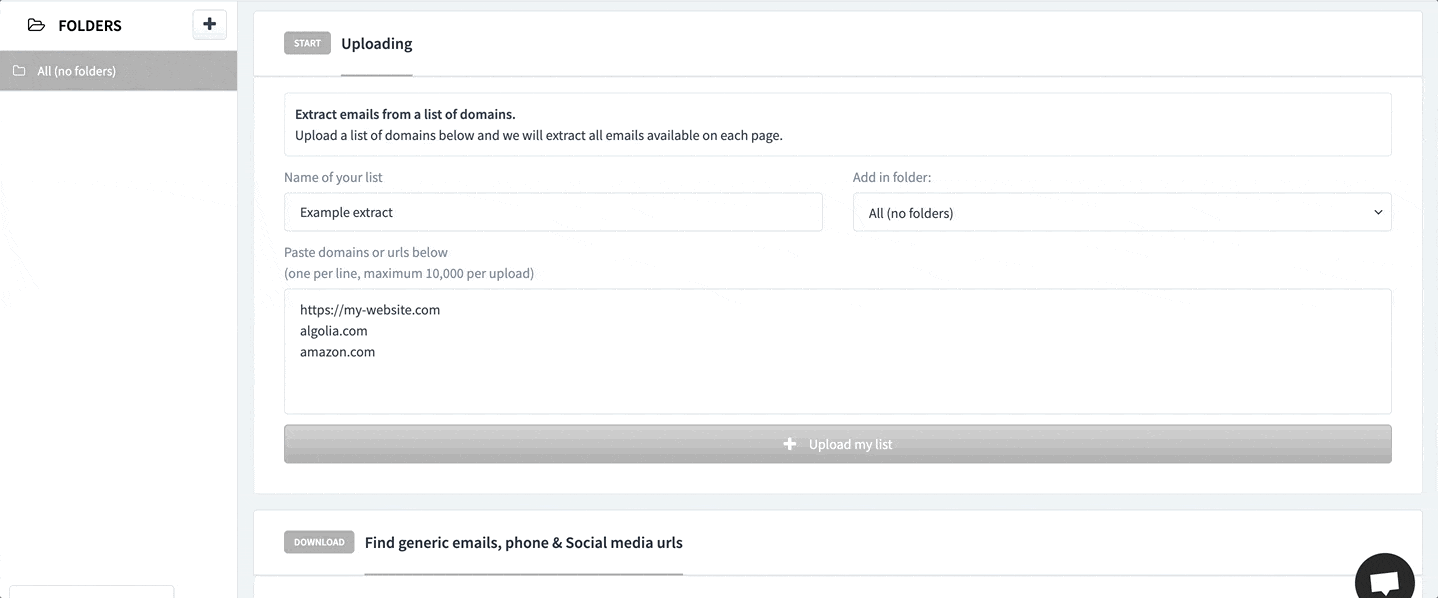Screen dimensions: 1438x598
Task: Click the FOLDERS sidebar heading
Action: pos(90,26)
